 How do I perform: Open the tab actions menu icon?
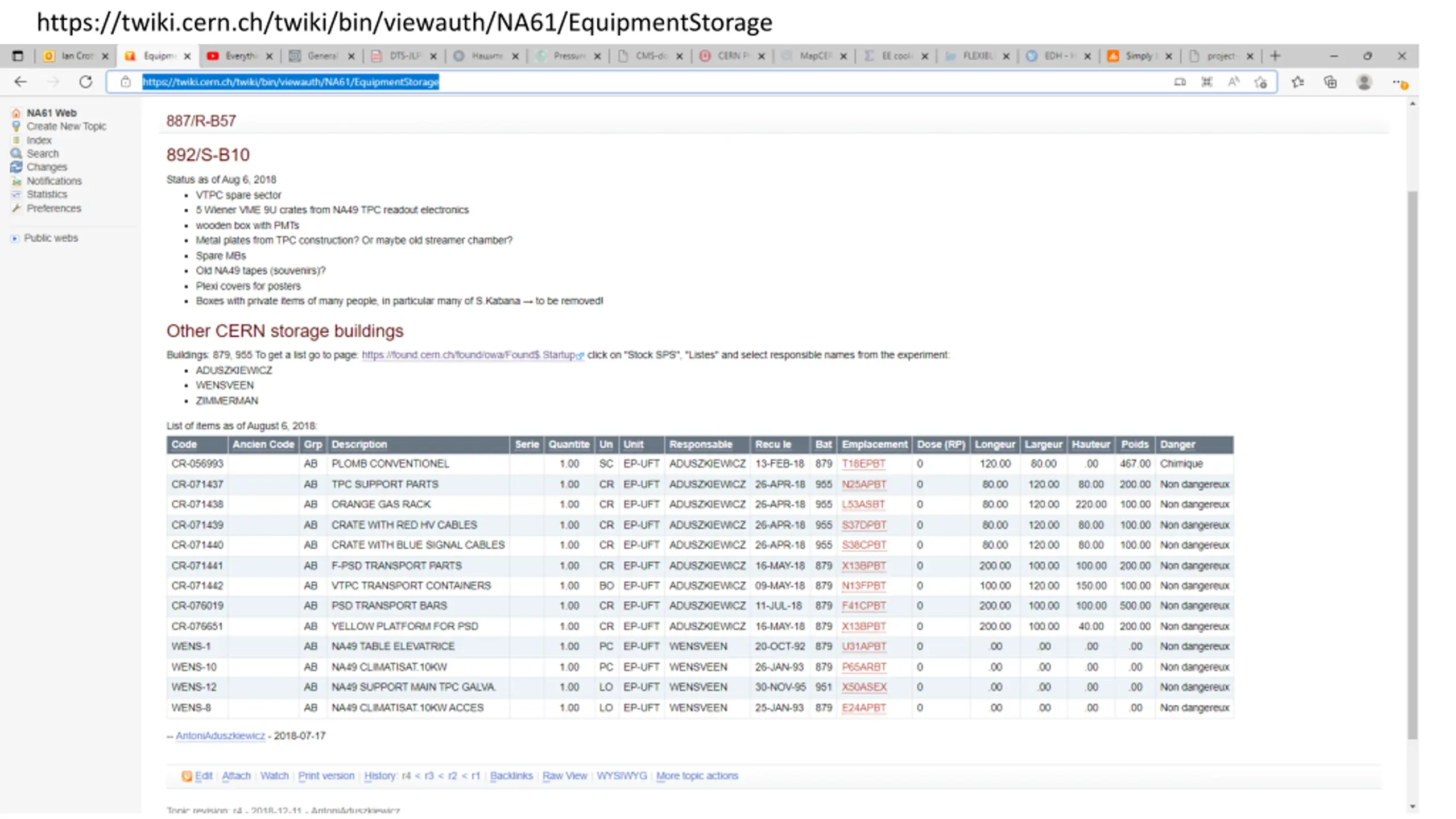[18, 56]
